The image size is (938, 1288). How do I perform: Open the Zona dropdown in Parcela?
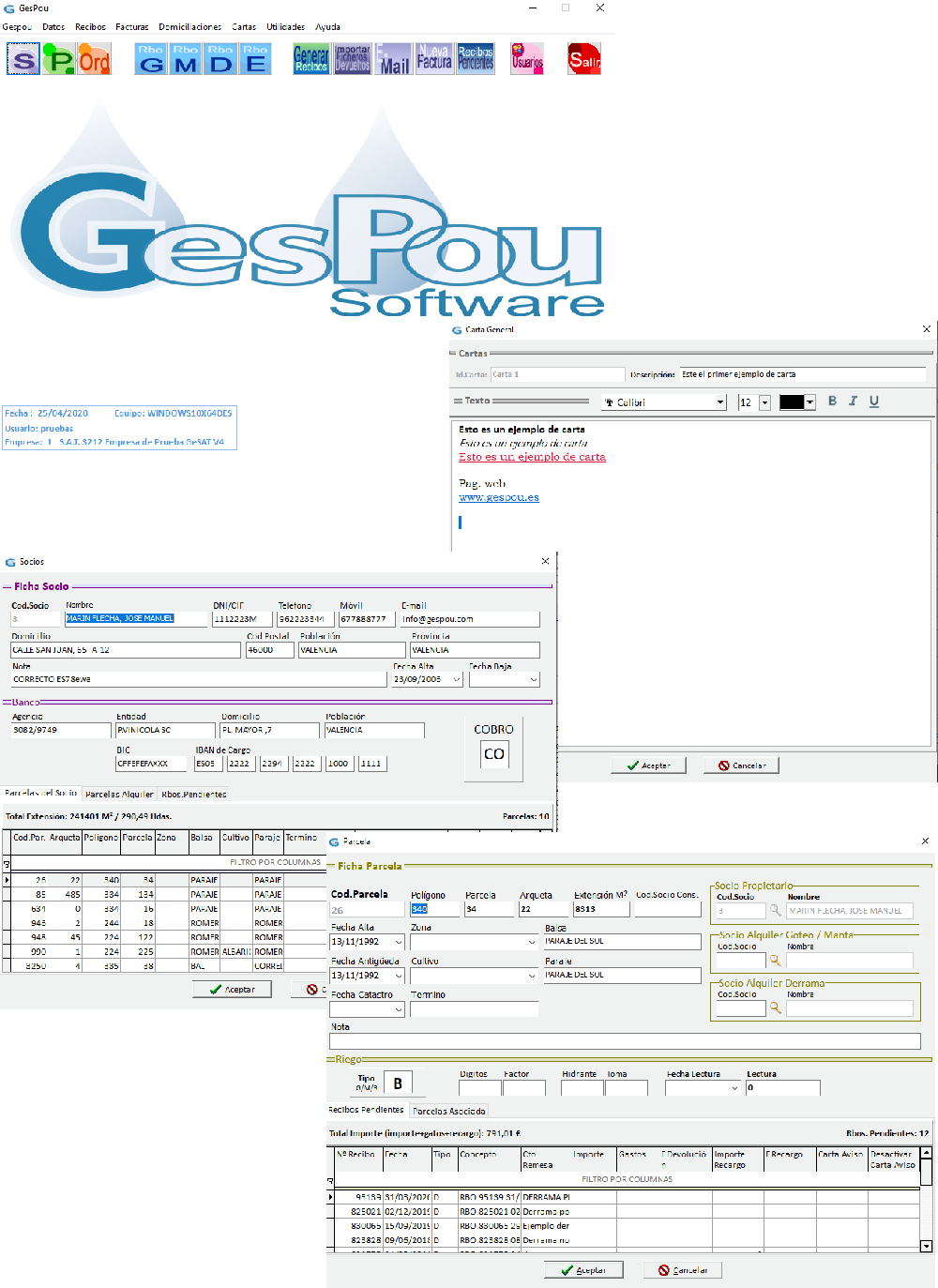532,942
